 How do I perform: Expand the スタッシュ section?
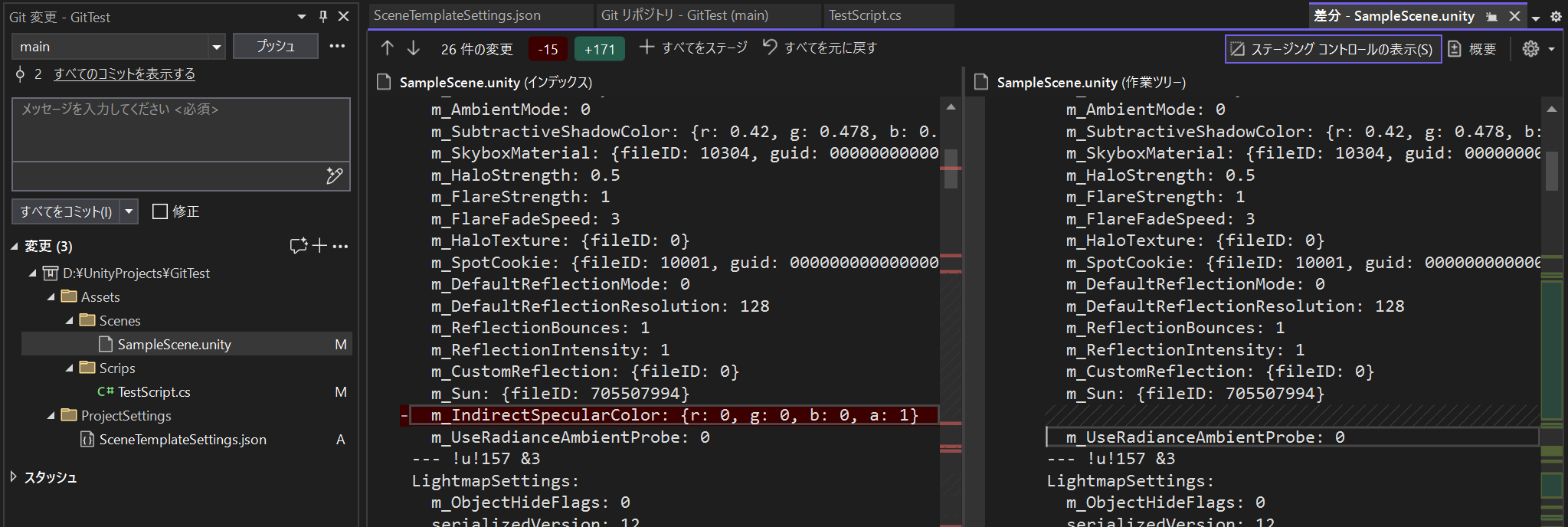coord(14,476)
